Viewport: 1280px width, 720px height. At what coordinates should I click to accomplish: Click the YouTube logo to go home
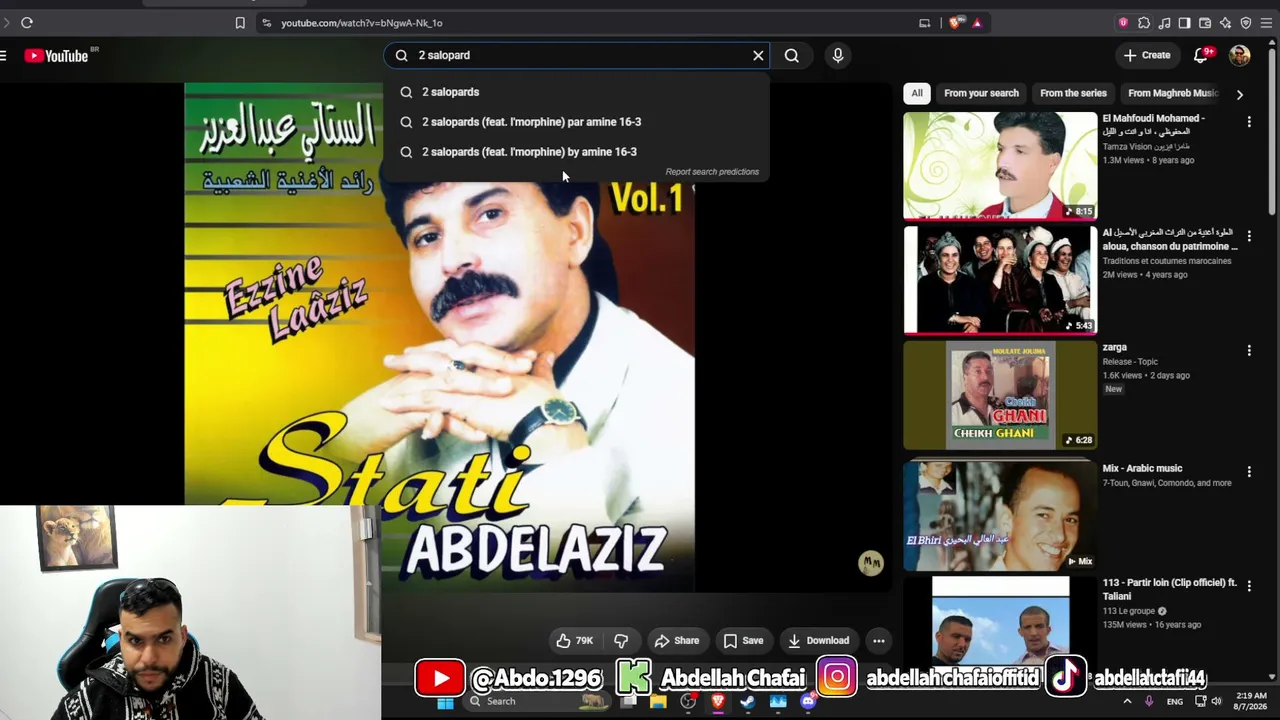pyautogui.click(x=57, y=56)
